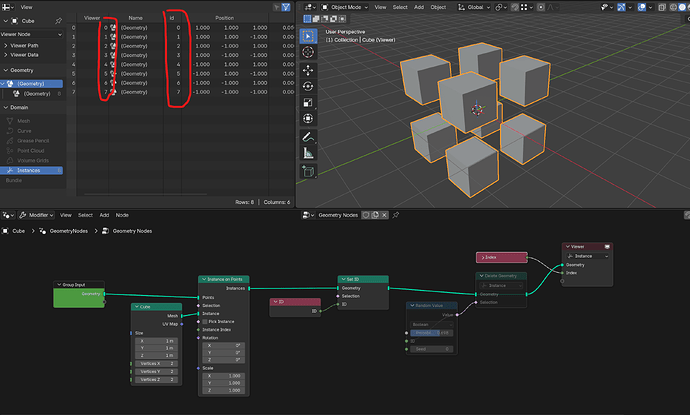Screen dimensions: 690x415
Task: Click the Viewer node header icon
Action: coord(607,246)
